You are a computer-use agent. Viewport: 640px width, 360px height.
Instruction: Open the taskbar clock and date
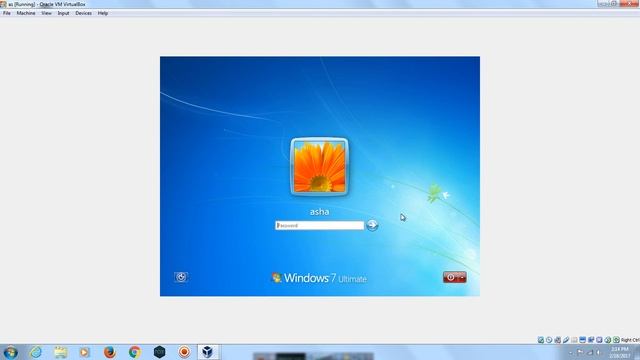tap(620, 353)
